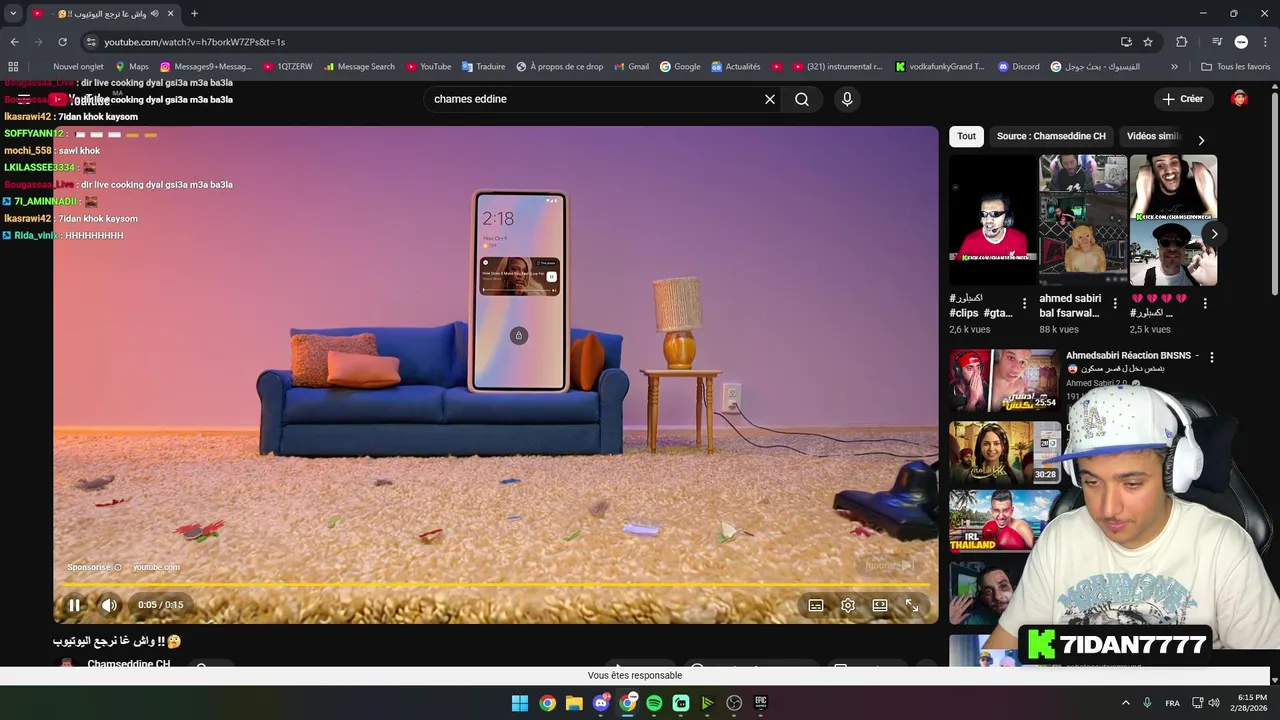
Task: Open the Chrome profile icon
Action: (x=1241, y=42)
